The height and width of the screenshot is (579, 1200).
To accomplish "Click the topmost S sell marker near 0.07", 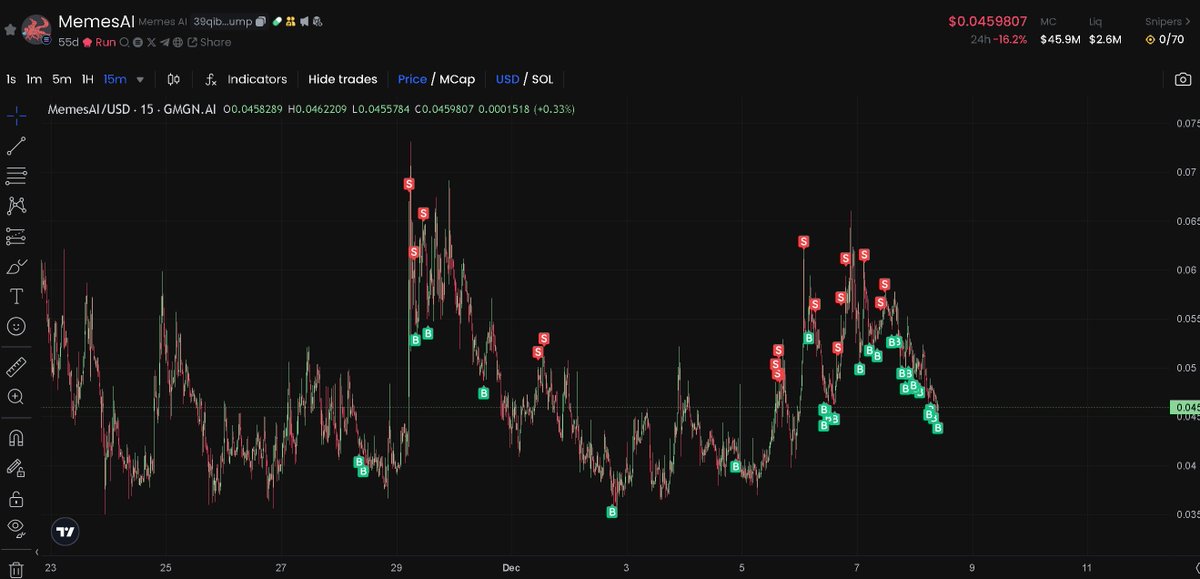I will (x=409, y=184).
